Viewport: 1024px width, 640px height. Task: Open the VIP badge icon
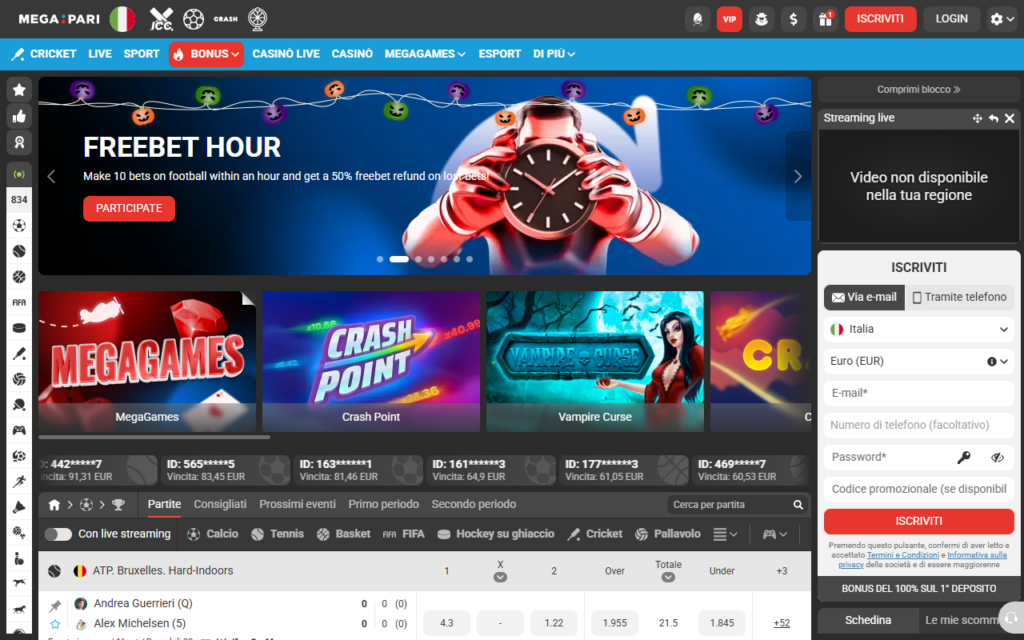pyautogui.click(x=729, y=19)
